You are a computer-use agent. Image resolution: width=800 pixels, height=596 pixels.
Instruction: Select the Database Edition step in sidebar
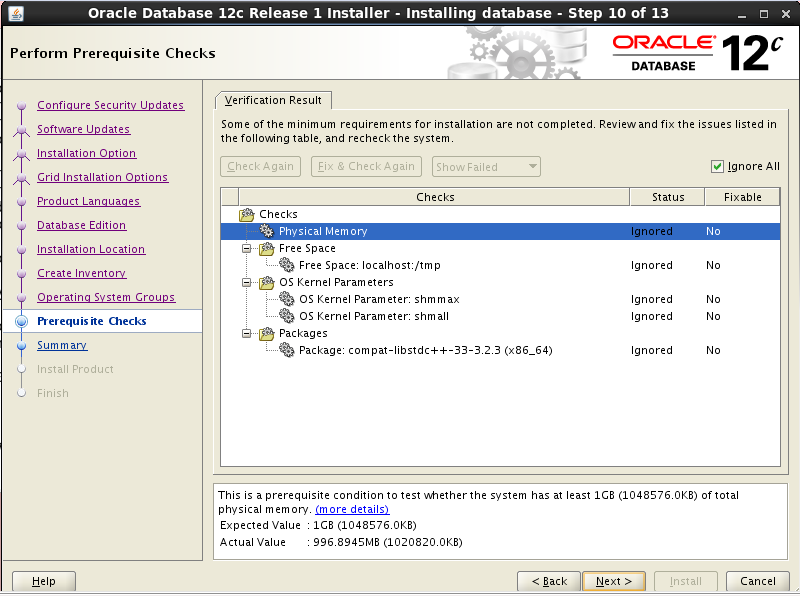83,225
